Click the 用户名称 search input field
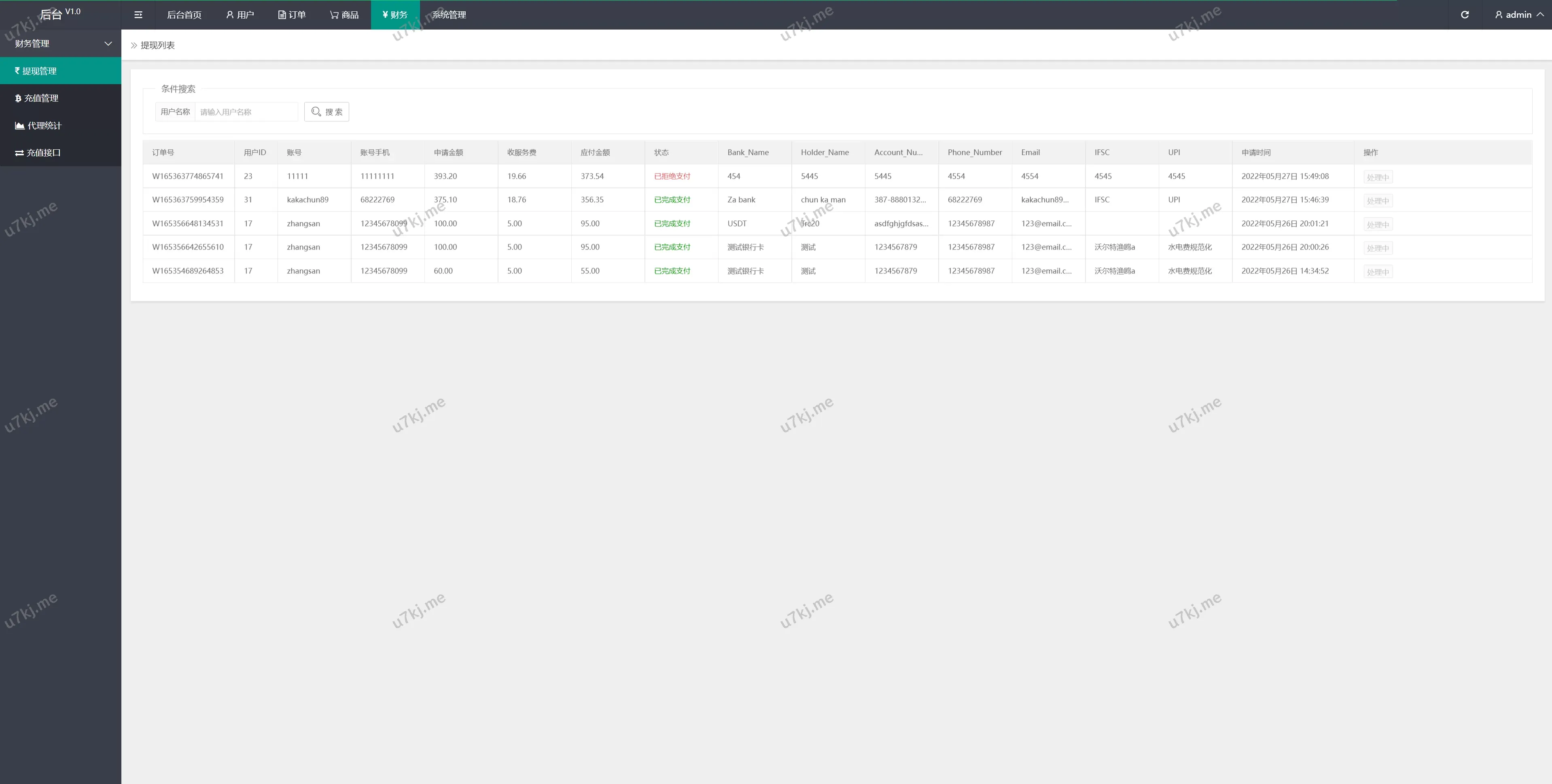This screenshot has height=784, width=1552. [x=246, y=112]
